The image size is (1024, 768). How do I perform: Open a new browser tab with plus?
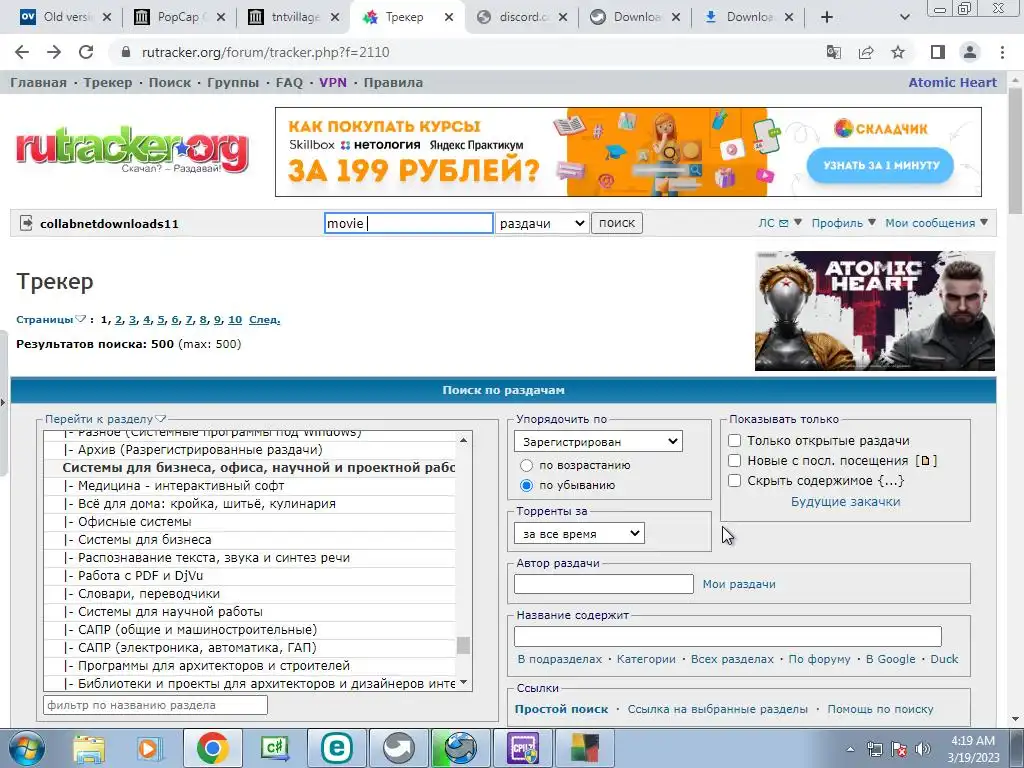pyautogui.click(x=827, y=18)
